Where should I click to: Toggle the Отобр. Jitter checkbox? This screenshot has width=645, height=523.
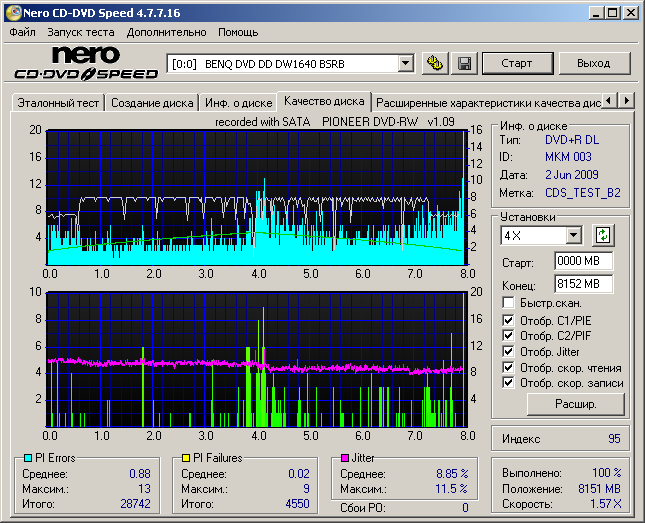(509, 351)
